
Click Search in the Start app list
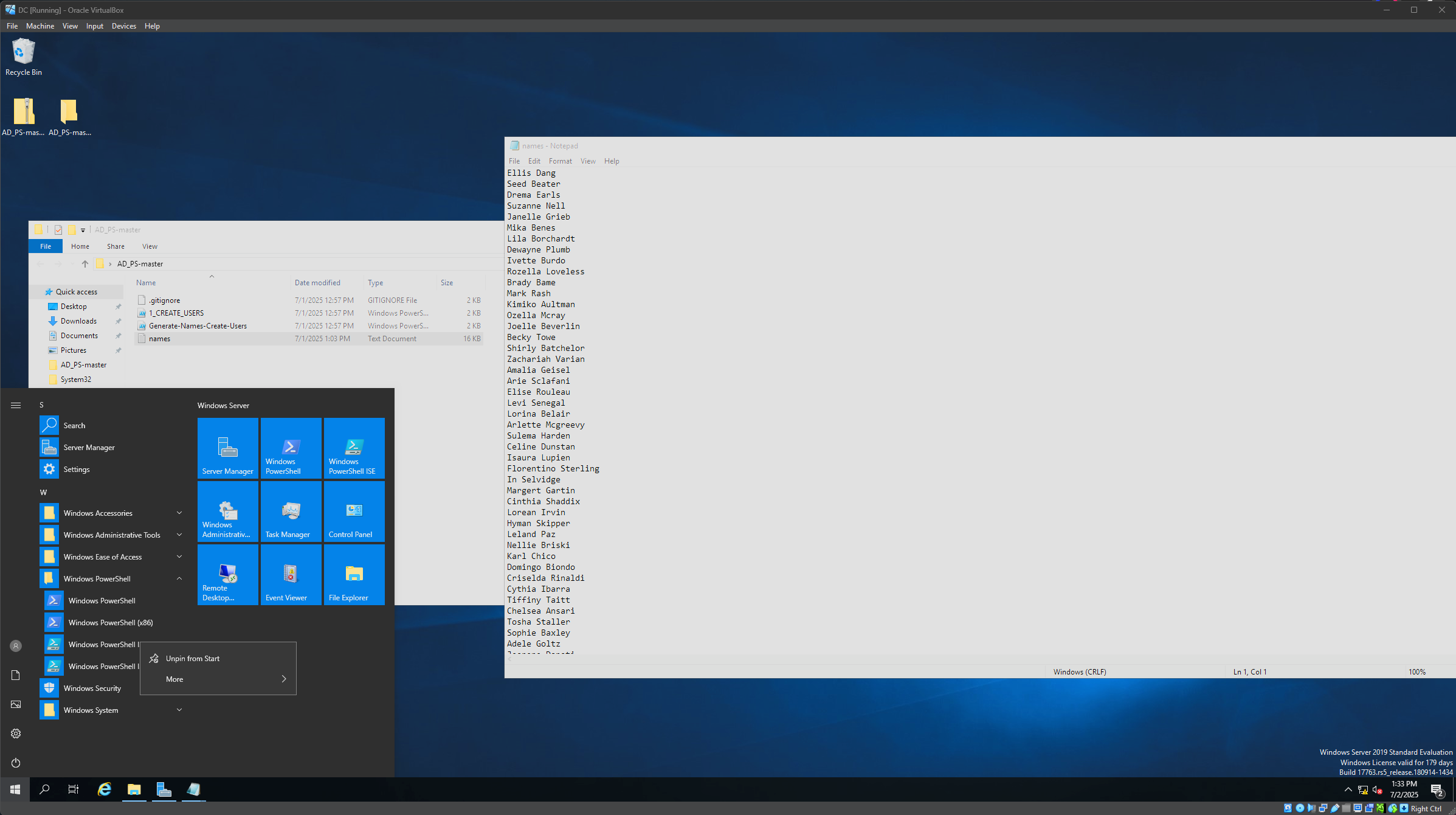112,425
